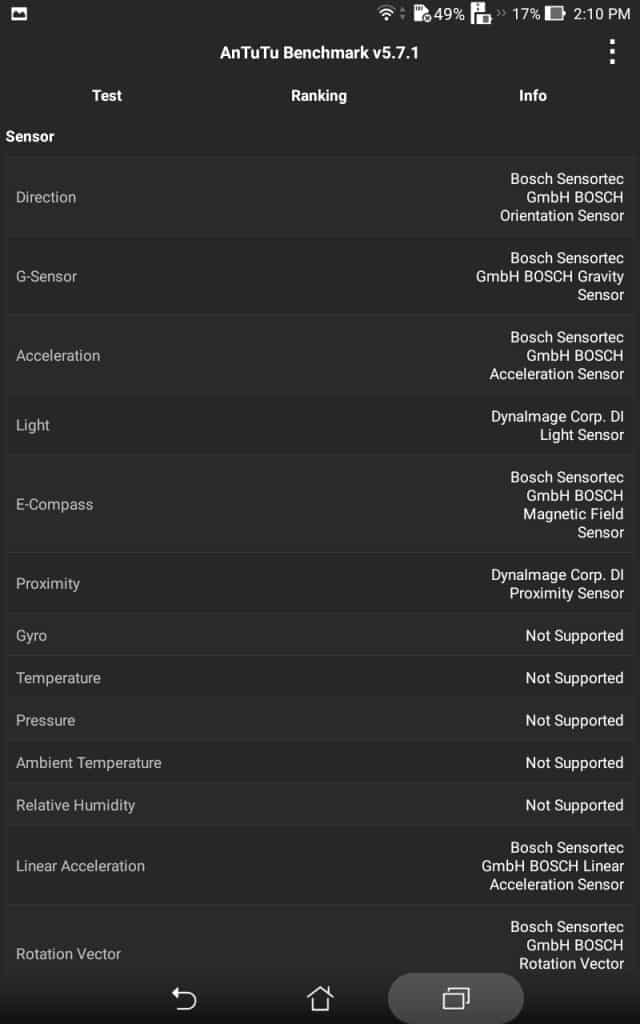Select the Light sensor entry
Screen dimensions: 640x1024
pyautogui.click(x=320, y=425)
